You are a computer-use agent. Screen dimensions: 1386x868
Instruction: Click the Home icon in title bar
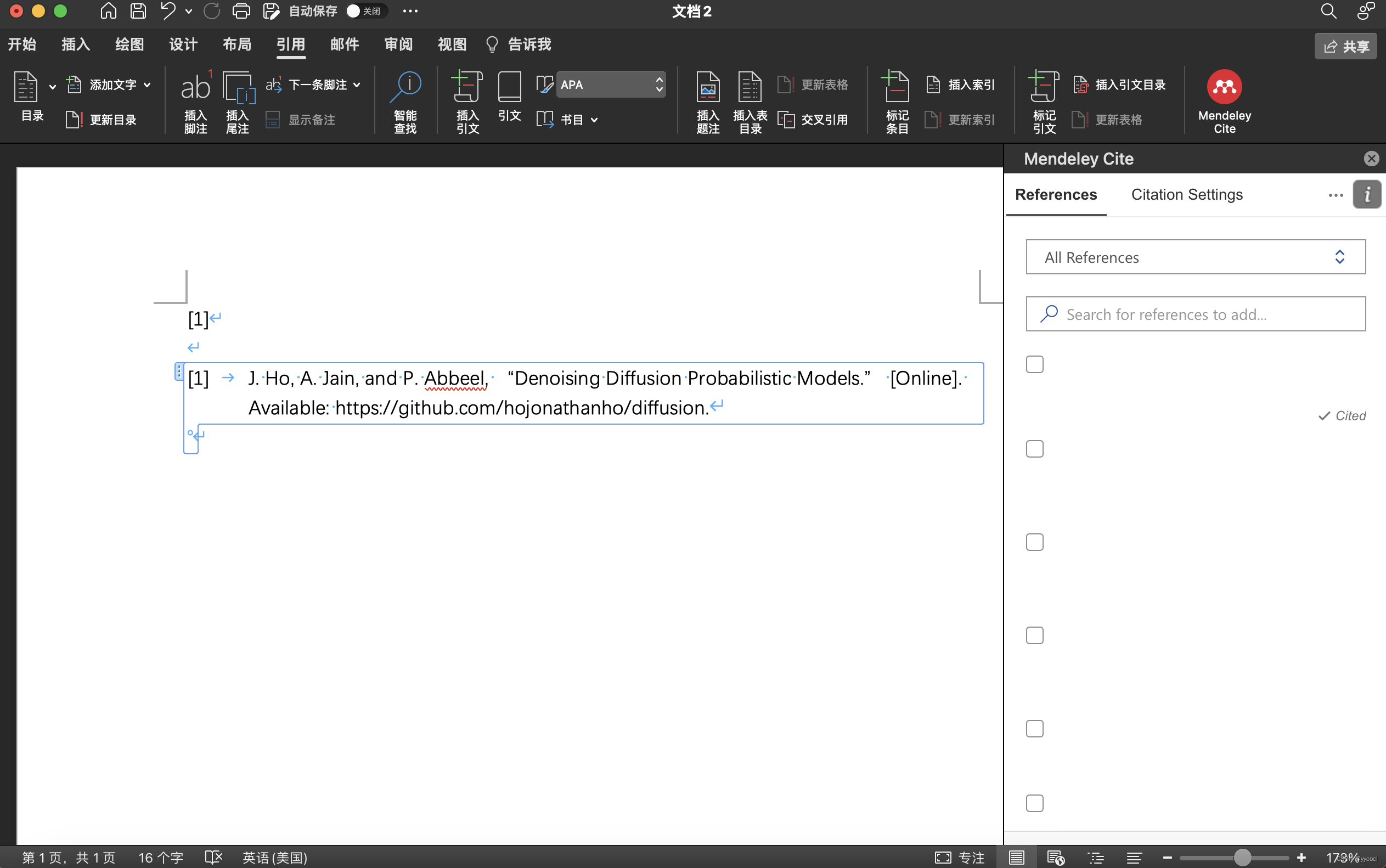pyautogui.click(x=108, y=11)
